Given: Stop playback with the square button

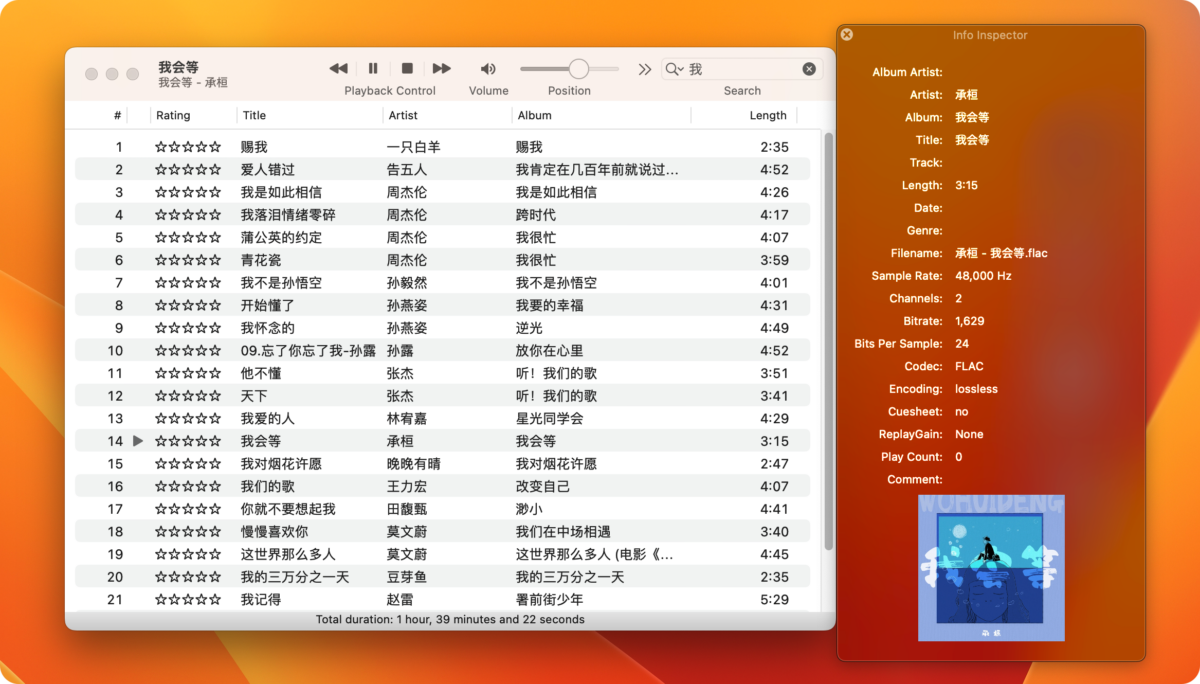Looking at the screenshot, I should click(407, 68).
